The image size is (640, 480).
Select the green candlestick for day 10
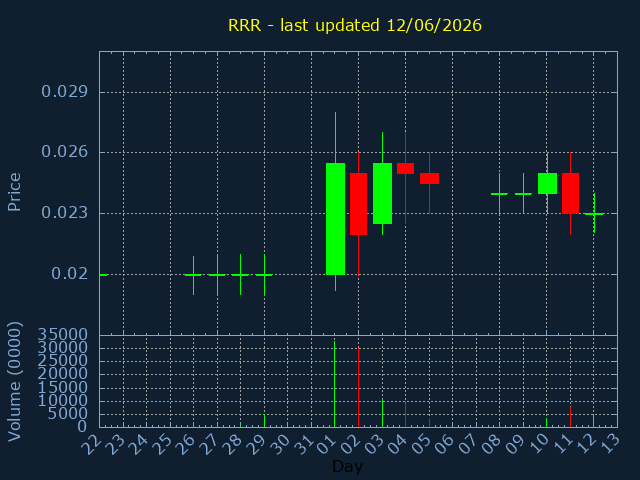tap(547, 183)
